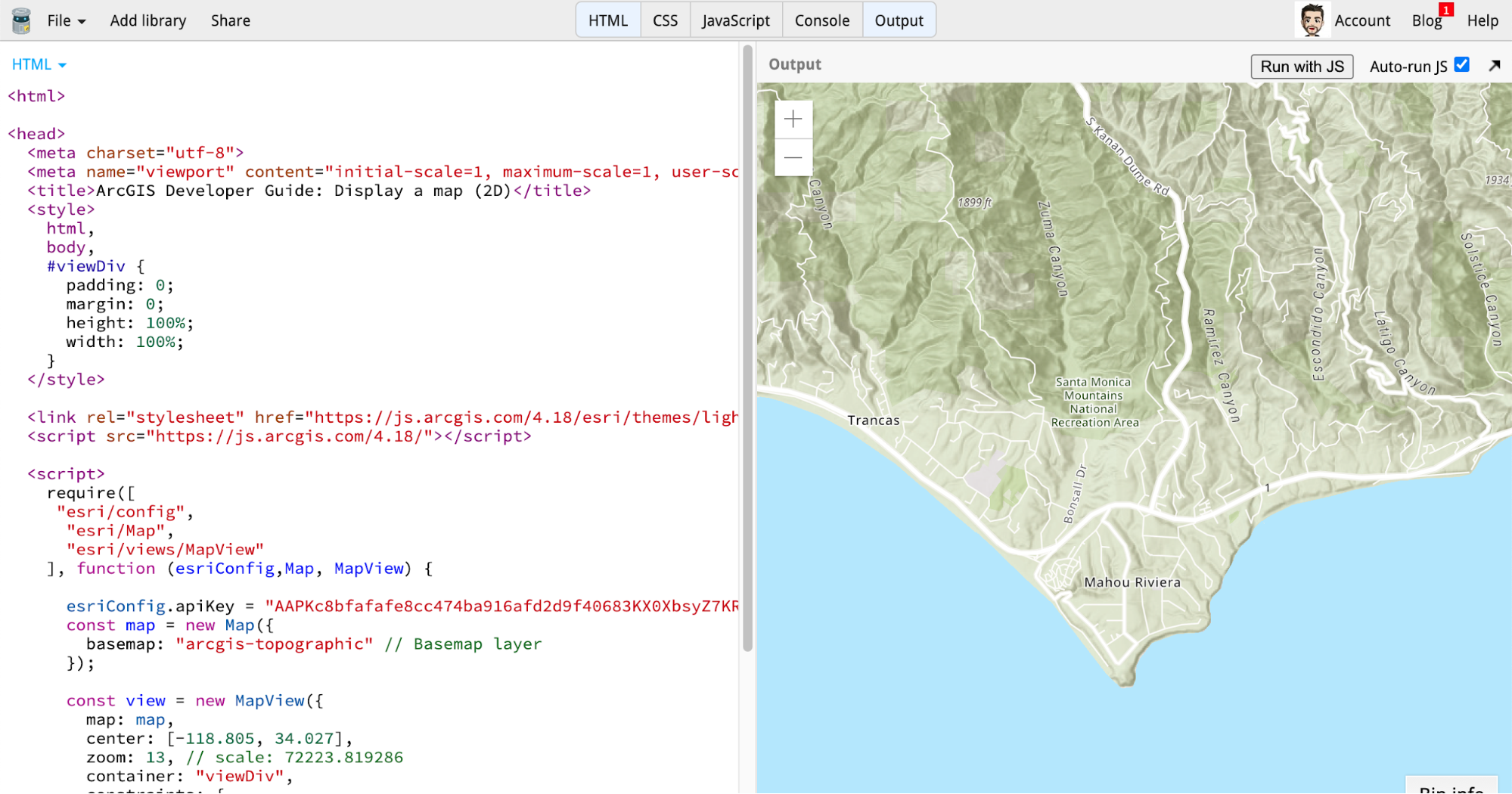Click the user avatar picture
1512x794 pixels.
tap(1312, 20)
